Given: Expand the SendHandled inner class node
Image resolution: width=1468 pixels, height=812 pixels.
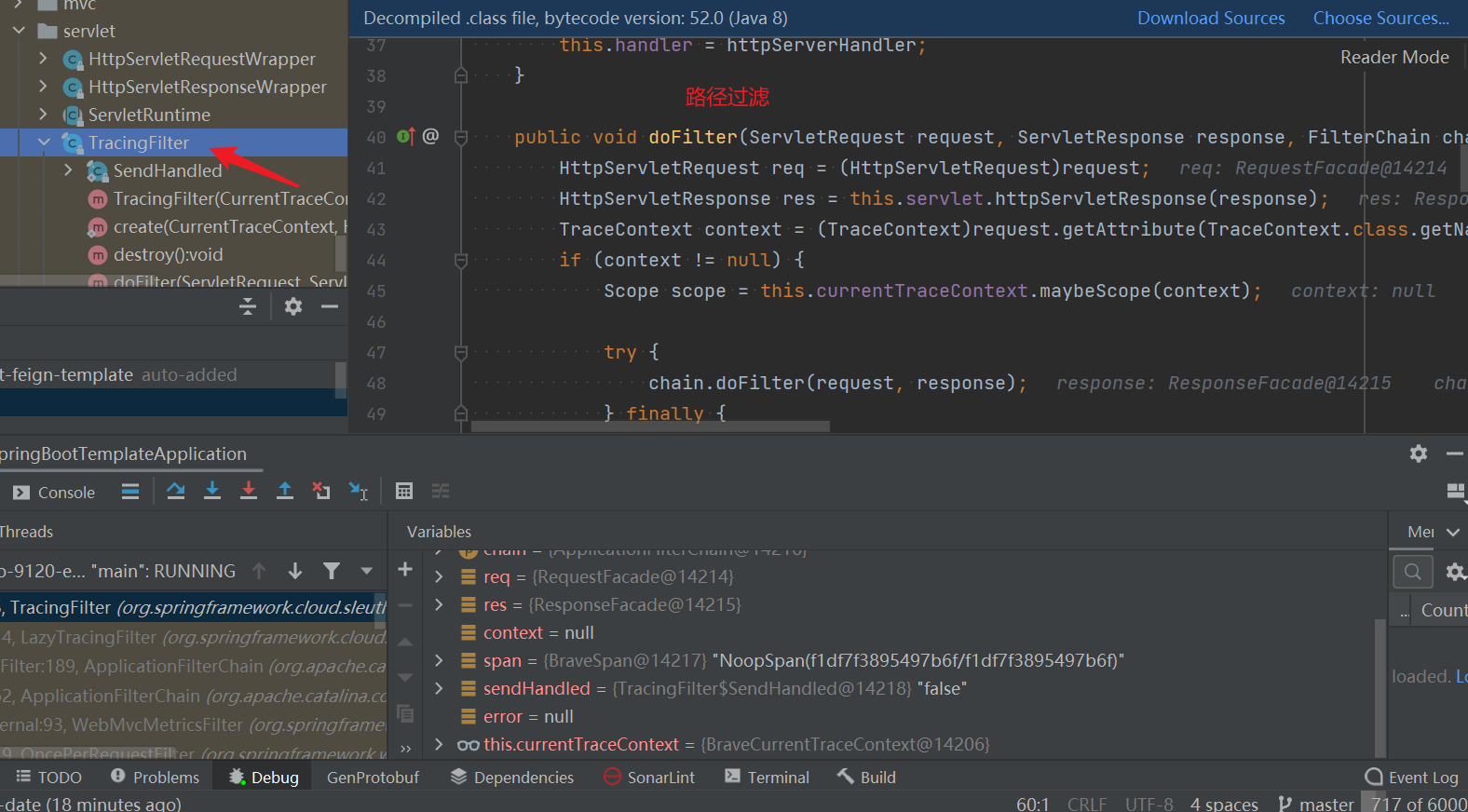Looking at the screenshot, I should pos(68,170).
